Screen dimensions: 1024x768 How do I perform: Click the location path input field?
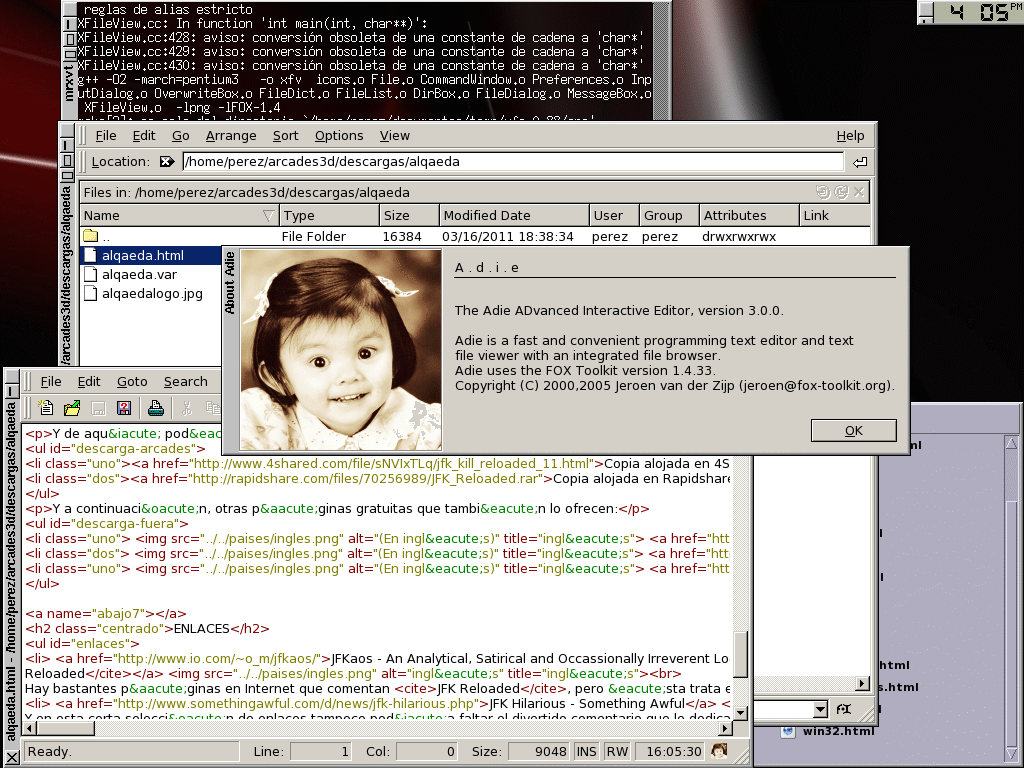(512, 161)
